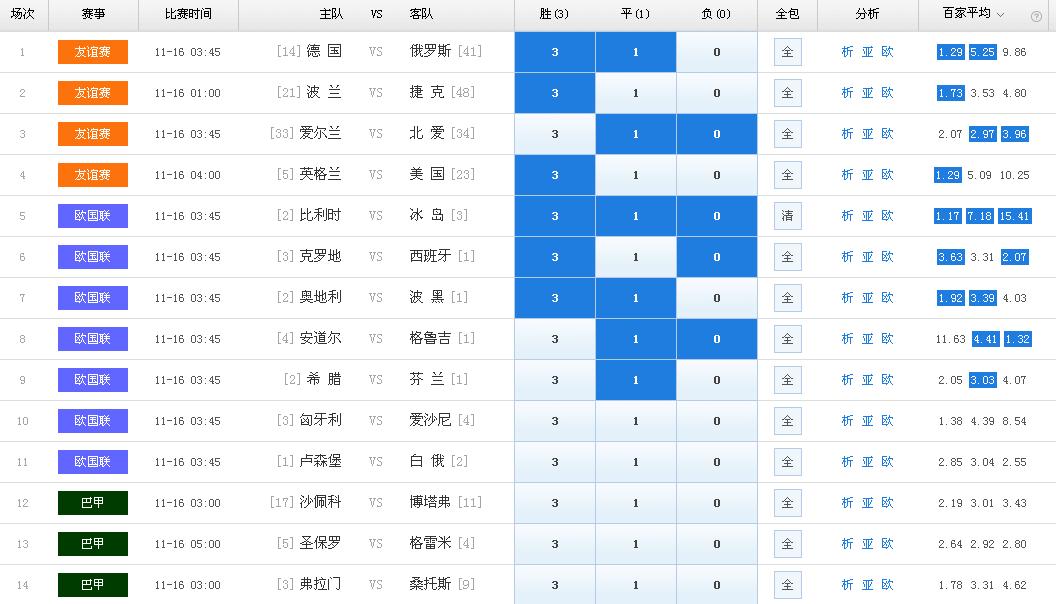The width and height of the screenshot is (1056, 604).
Task: Toggle draw (1) for 德国 vs 俄罗斯
Action: pyautogui.click(x=636, y=52)
